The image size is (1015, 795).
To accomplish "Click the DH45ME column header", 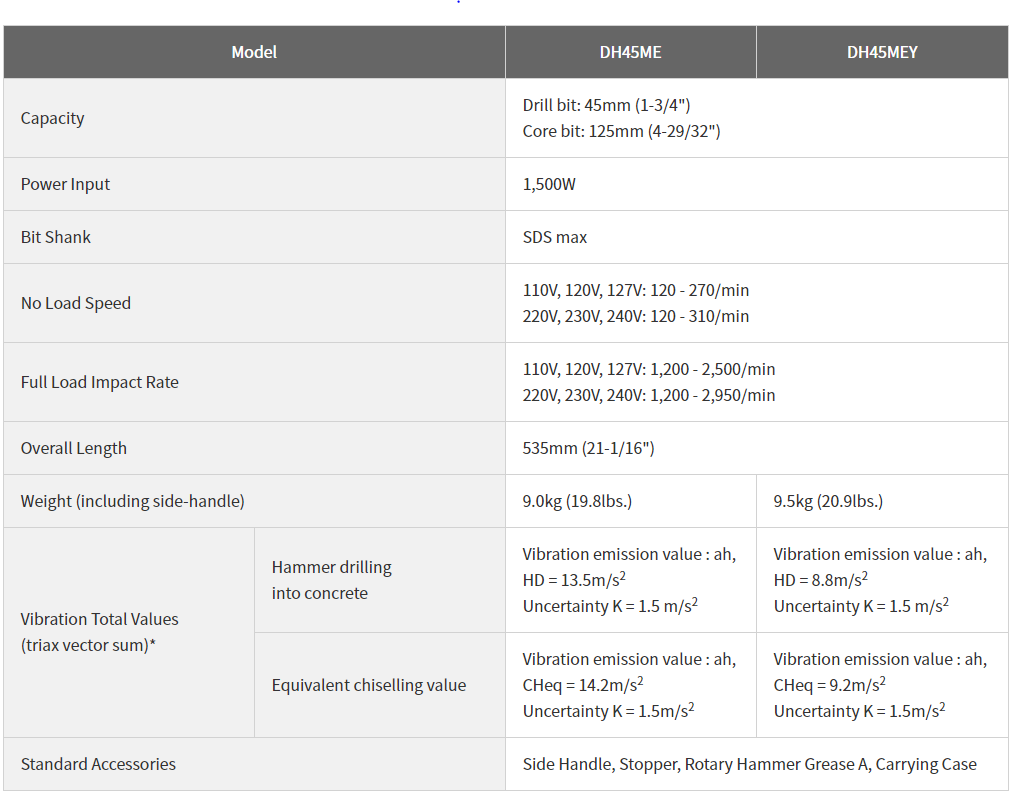I will point(630,52).
